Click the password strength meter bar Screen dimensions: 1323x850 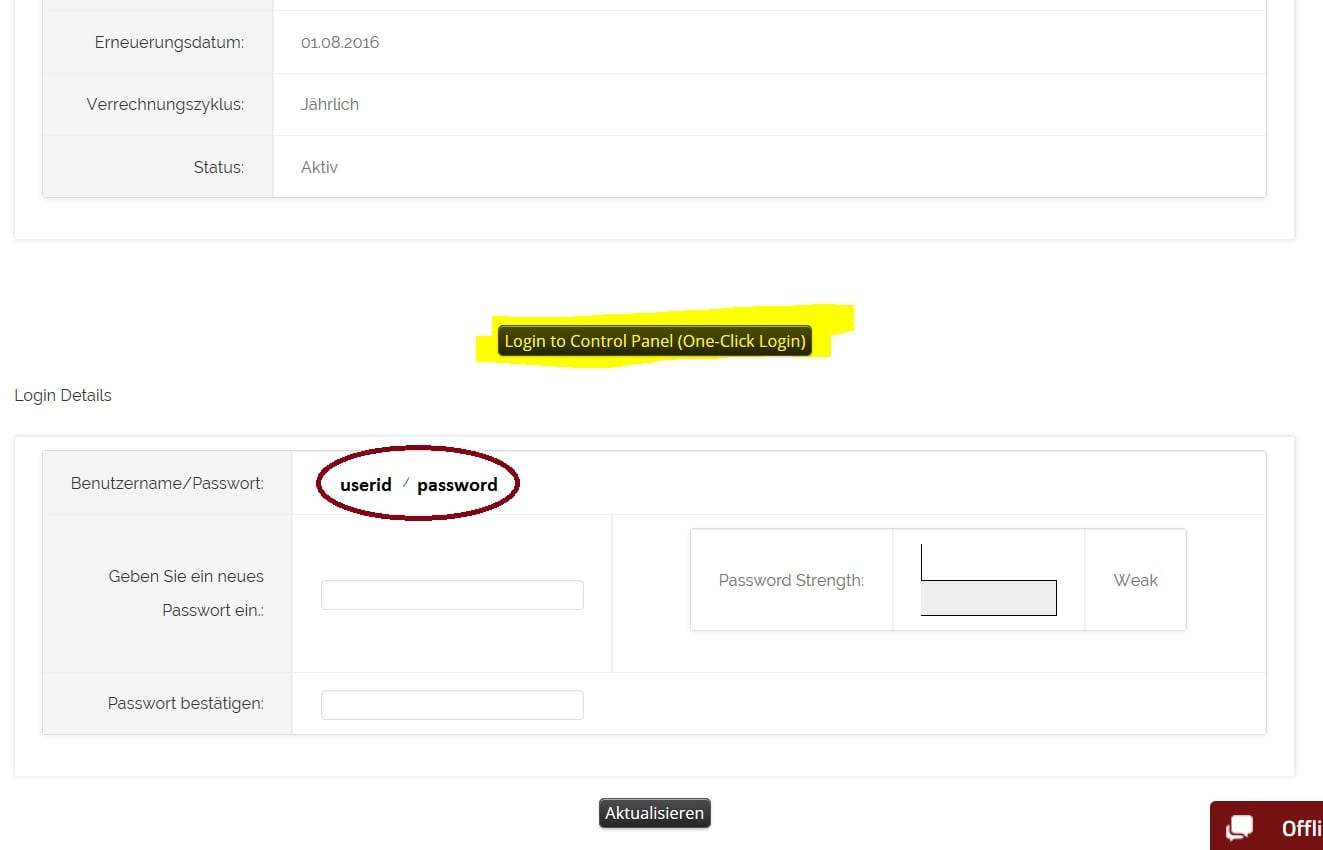(988, 597)
